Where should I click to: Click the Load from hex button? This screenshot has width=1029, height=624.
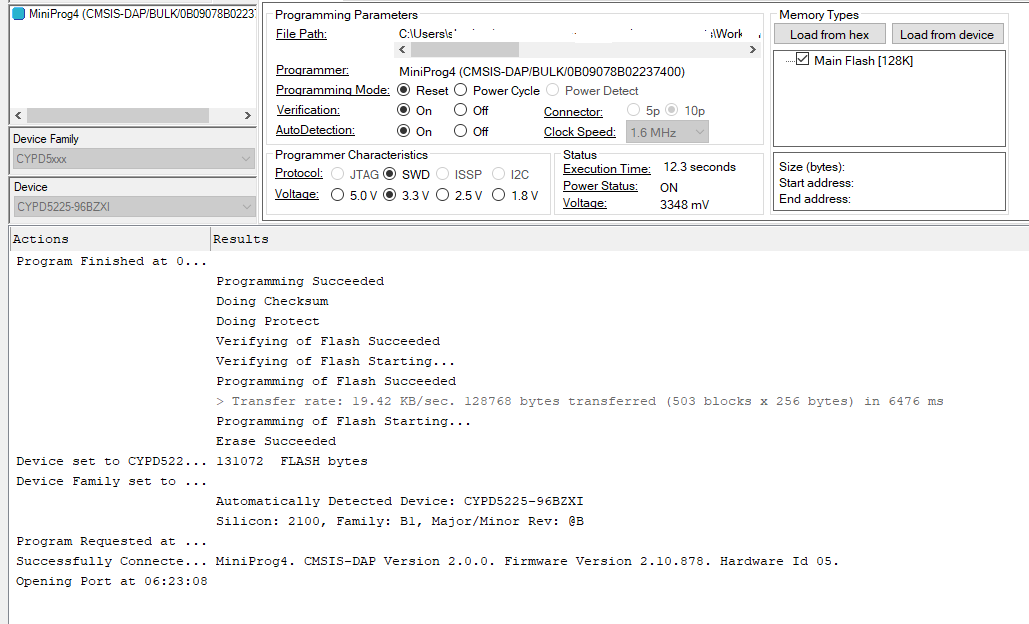(828, 33)
